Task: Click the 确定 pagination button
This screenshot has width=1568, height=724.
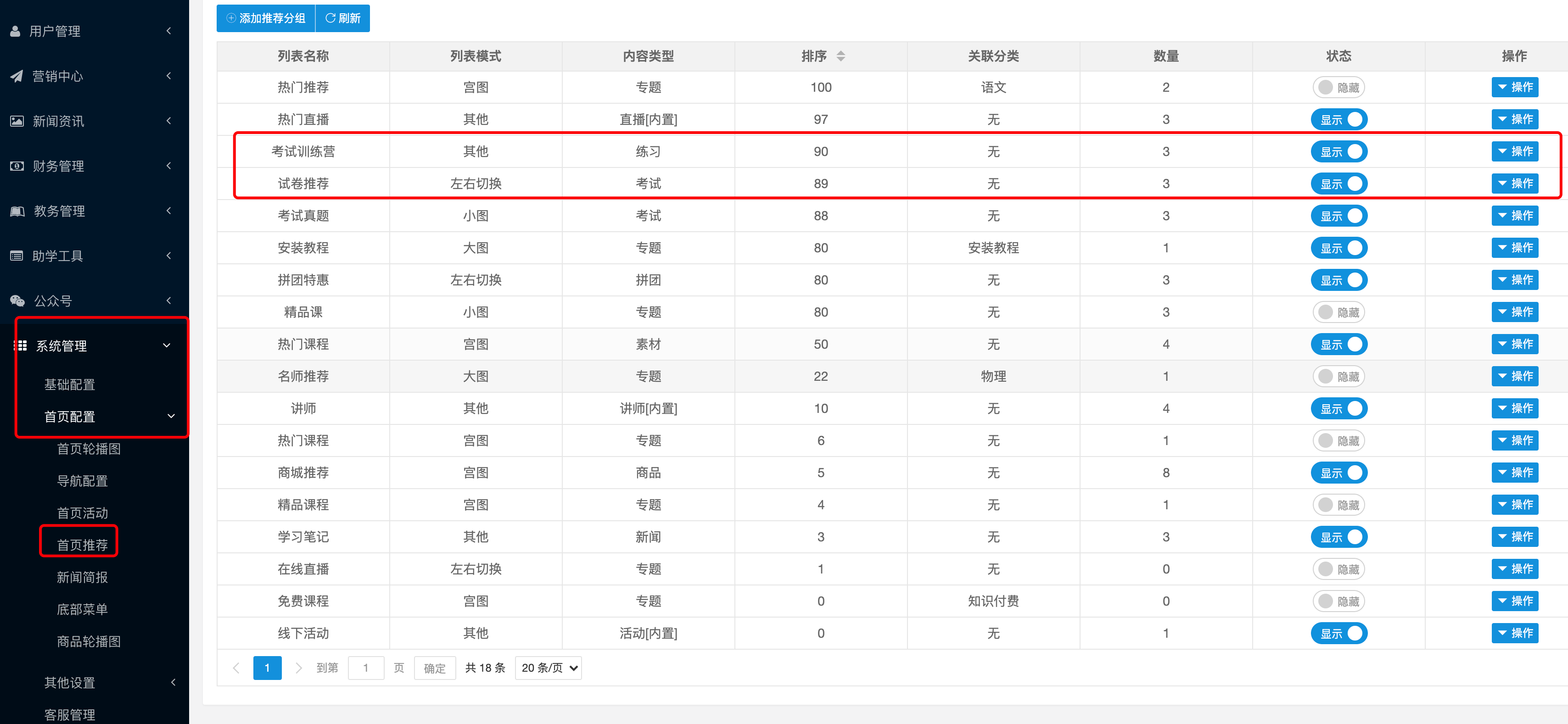Action: pyautogui.click(x=435, y=668)
